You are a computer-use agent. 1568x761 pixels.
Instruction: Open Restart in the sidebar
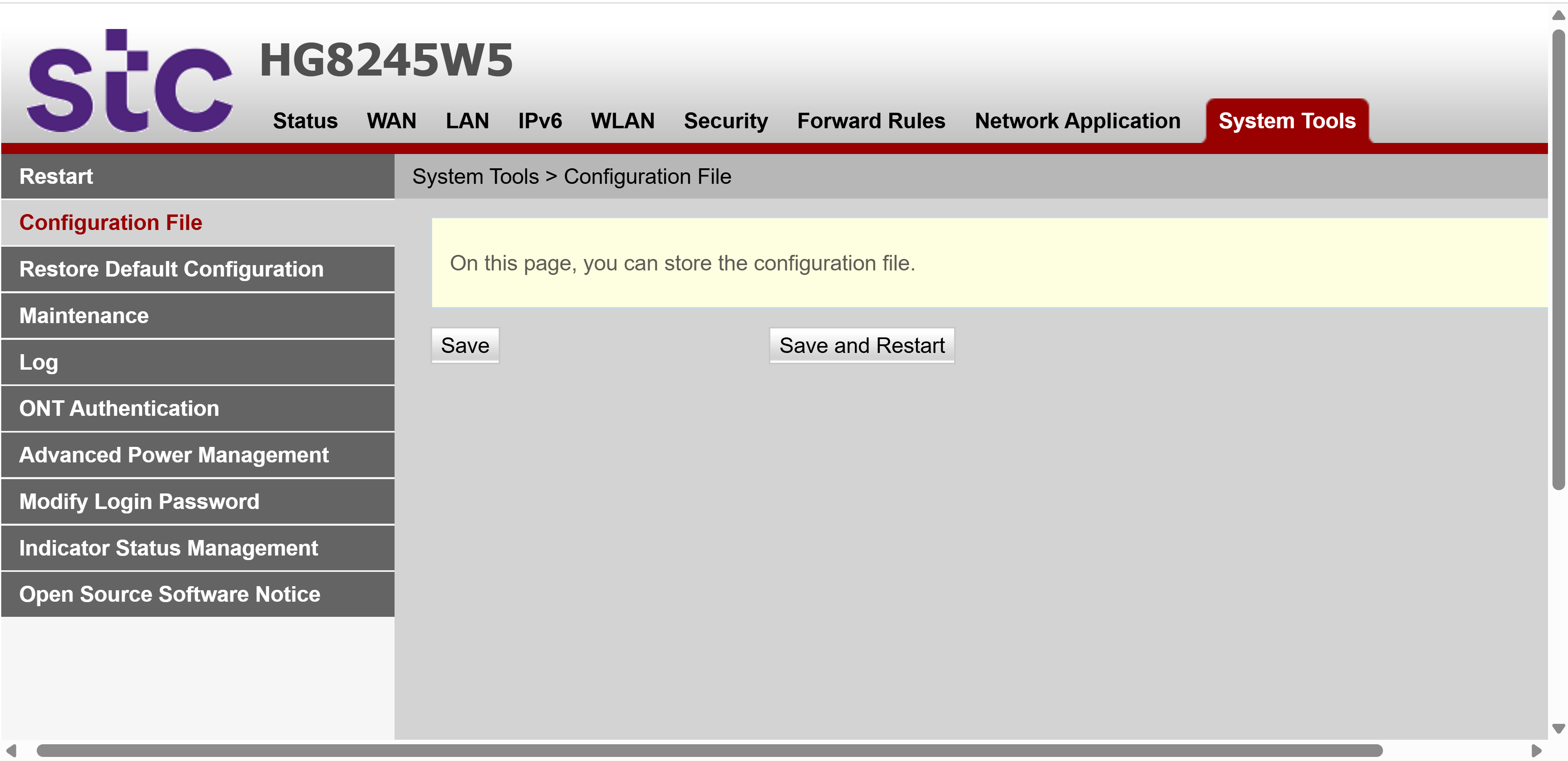click(x=56, y=176)
